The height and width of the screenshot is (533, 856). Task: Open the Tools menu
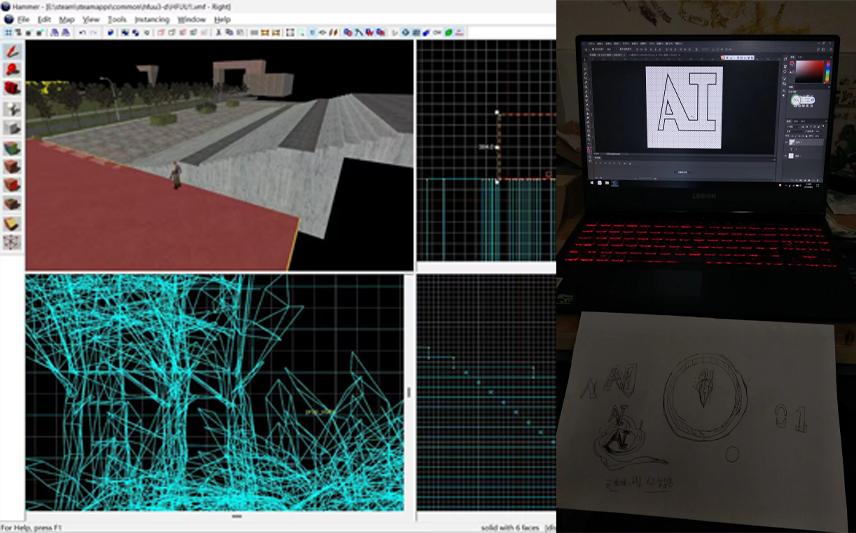click(x=118, y=19)
